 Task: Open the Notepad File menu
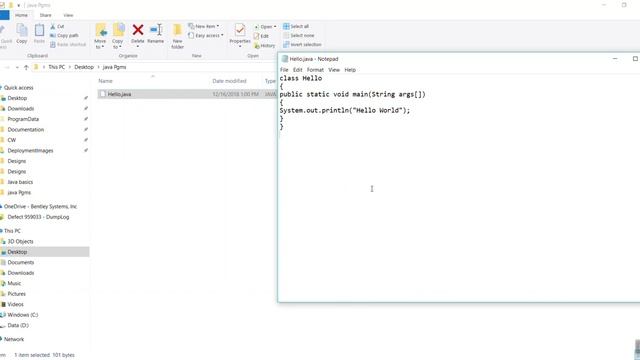[x=284, y=70]
